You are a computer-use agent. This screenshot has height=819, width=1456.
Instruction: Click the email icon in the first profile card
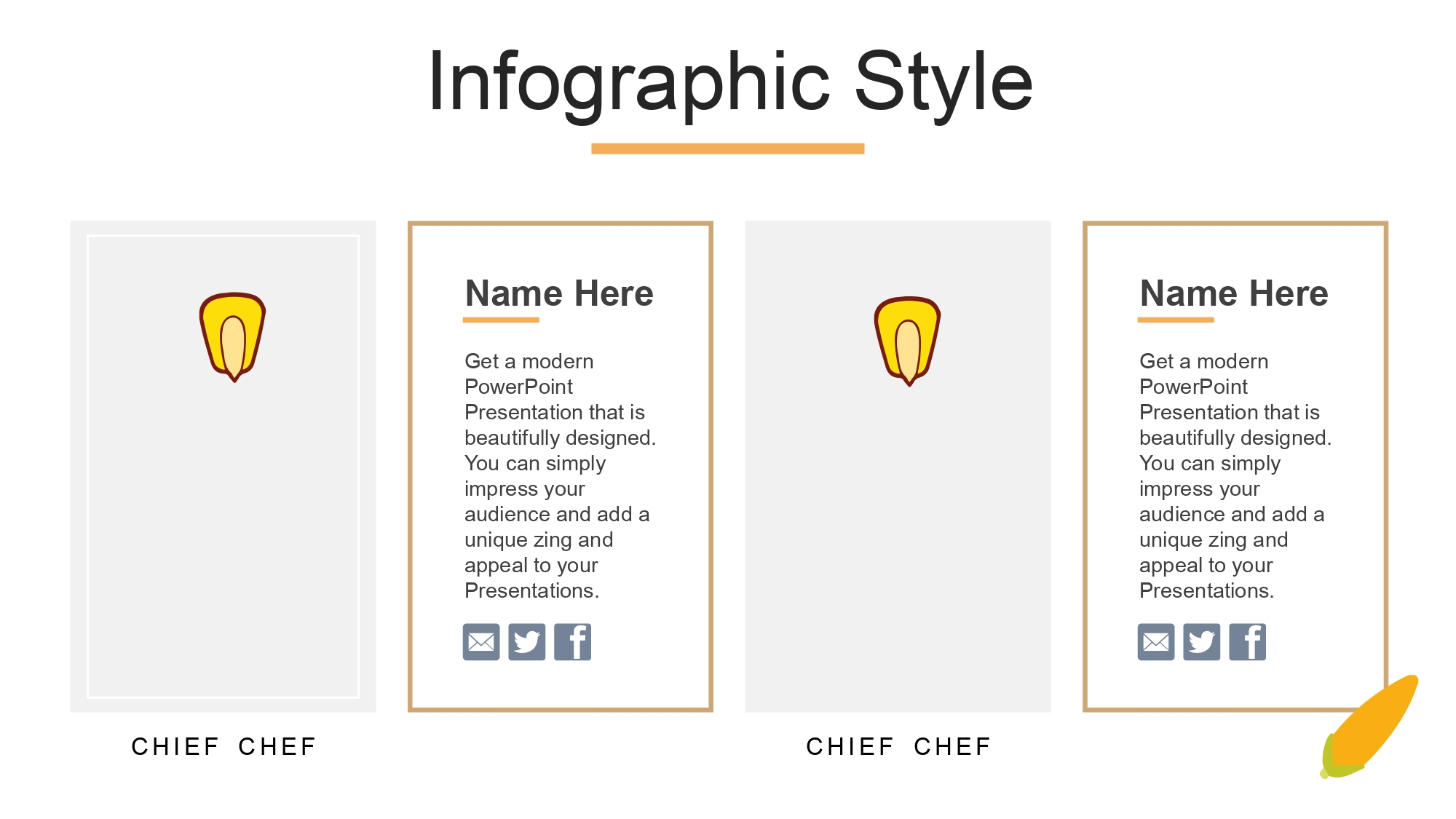481,642
